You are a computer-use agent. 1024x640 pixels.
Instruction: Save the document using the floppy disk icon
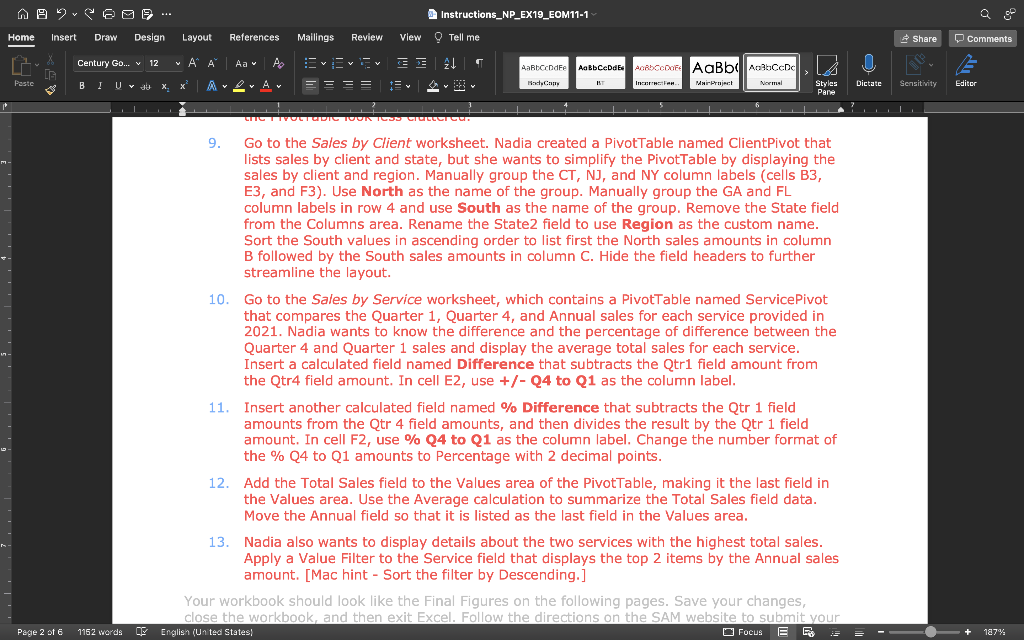click(x=42, y=14)
